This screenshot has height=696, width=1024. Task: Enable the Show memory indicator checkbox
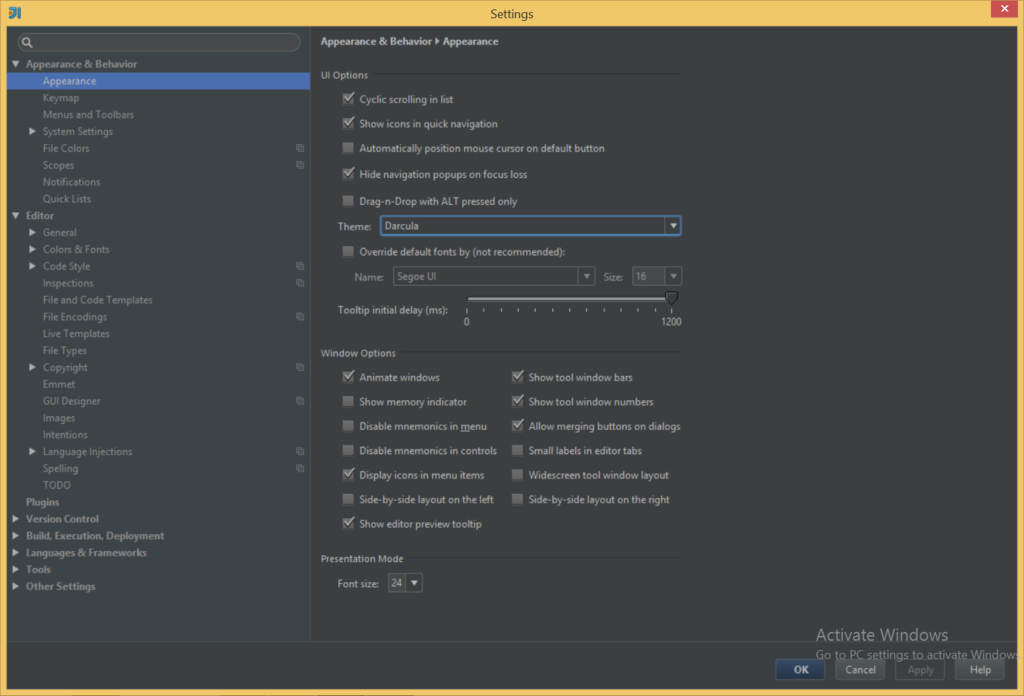point(348,402)
